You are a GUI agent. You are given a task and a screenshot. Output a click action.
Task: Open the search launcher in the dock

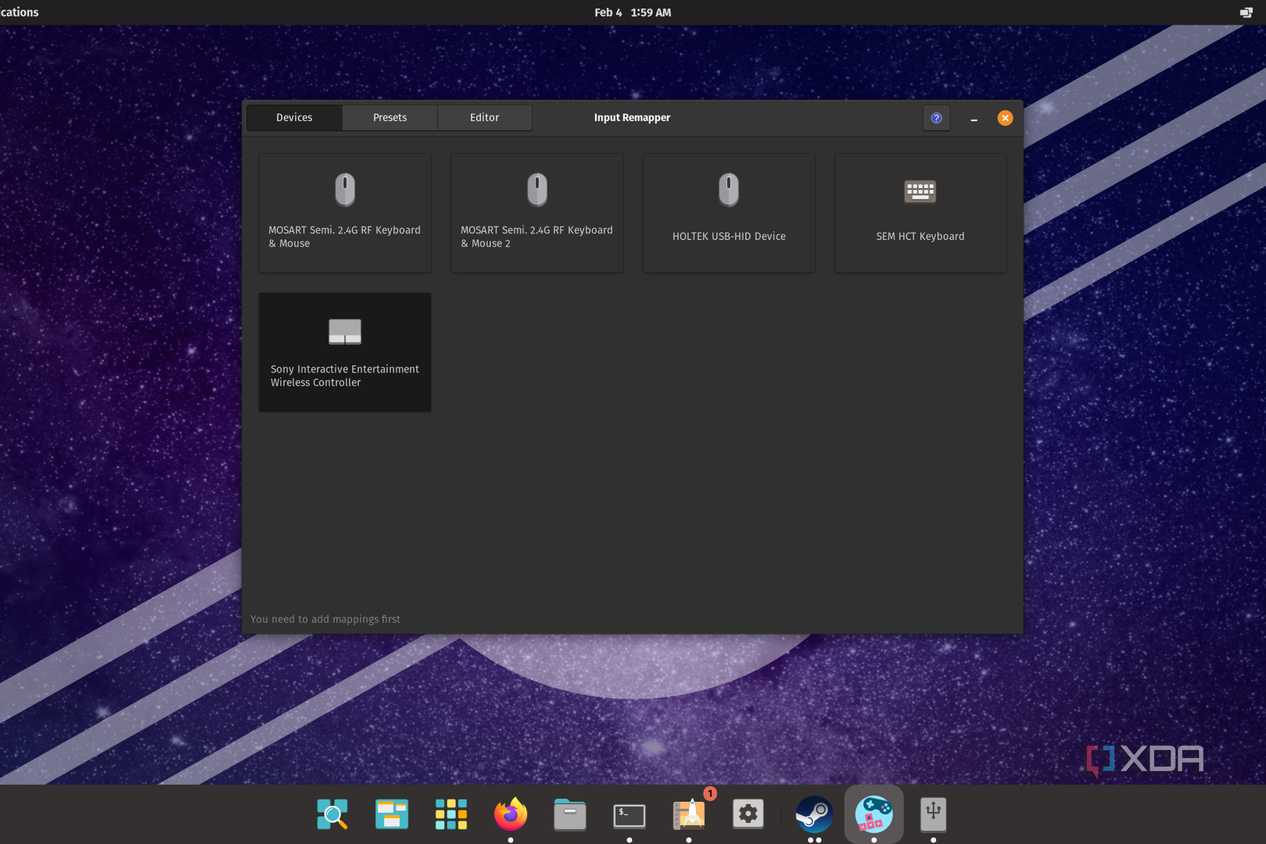tap(332, 814)
